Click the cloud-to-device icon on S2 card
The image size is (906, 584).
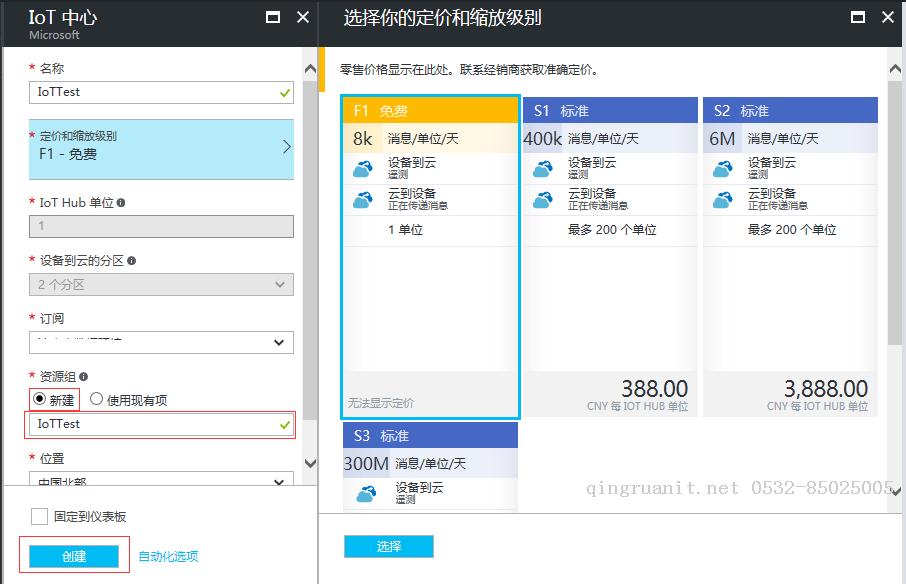tap(722, 199)
